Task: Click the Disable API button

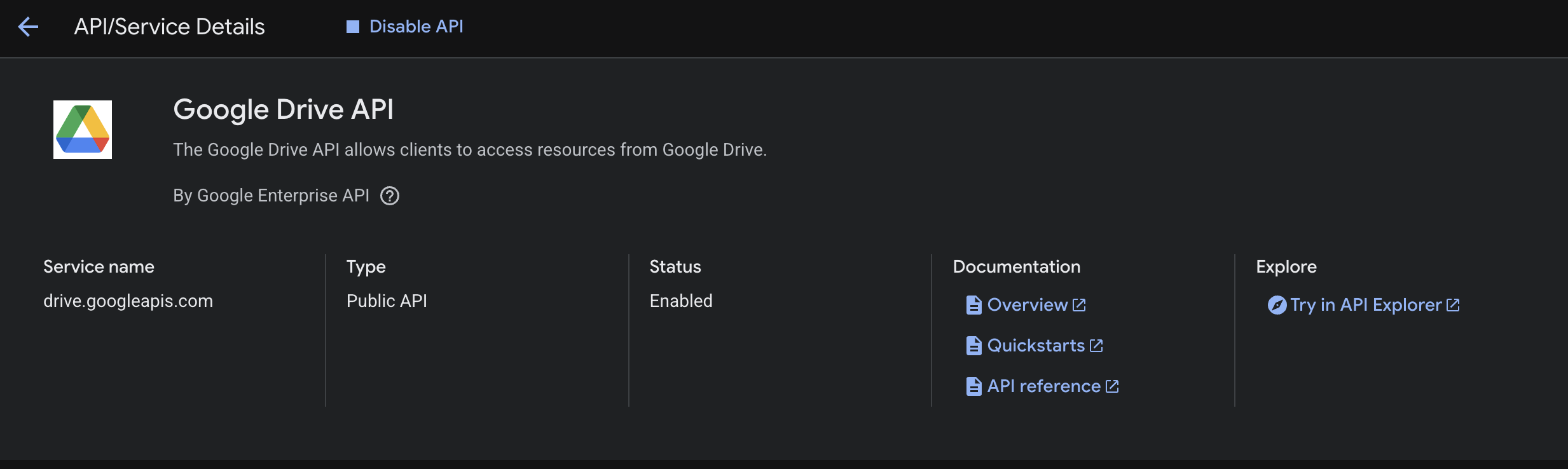Action: 405,27
